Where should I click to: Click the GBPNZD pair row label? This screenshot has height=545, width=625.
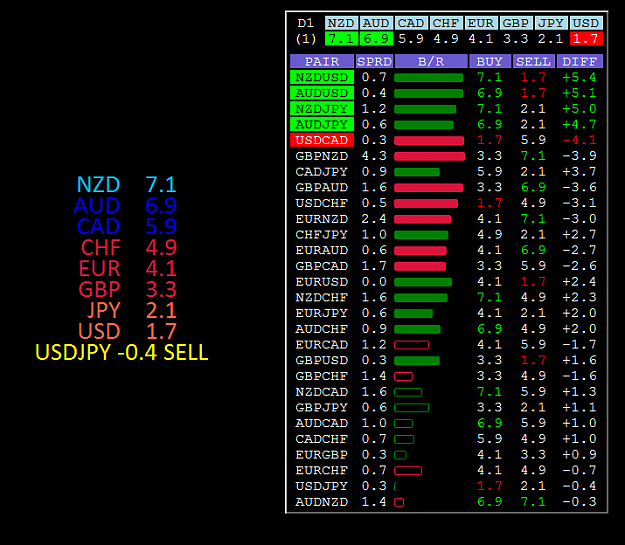pyautogui.click(x=322, y=156)
